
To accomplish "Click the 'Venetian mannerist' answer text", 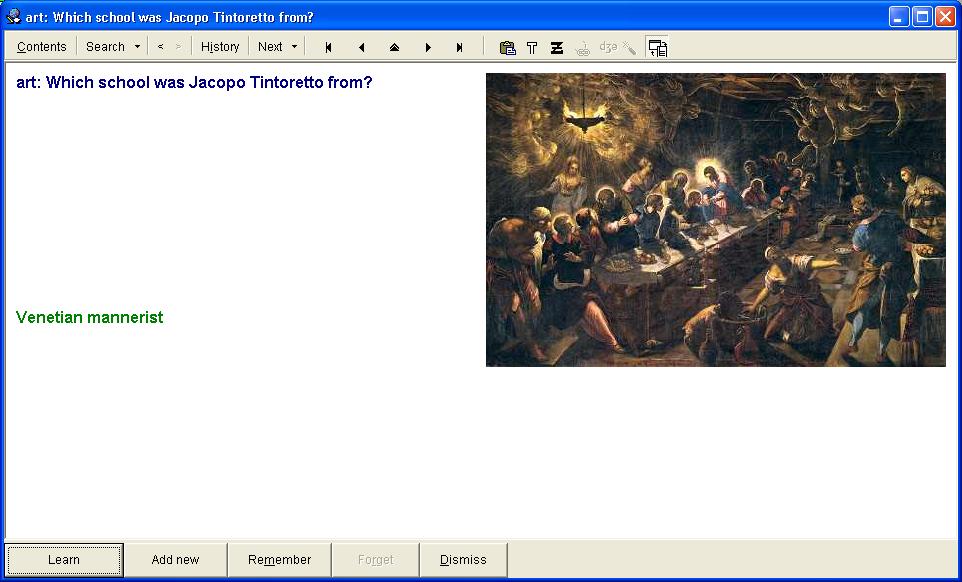I will point(90,317).
